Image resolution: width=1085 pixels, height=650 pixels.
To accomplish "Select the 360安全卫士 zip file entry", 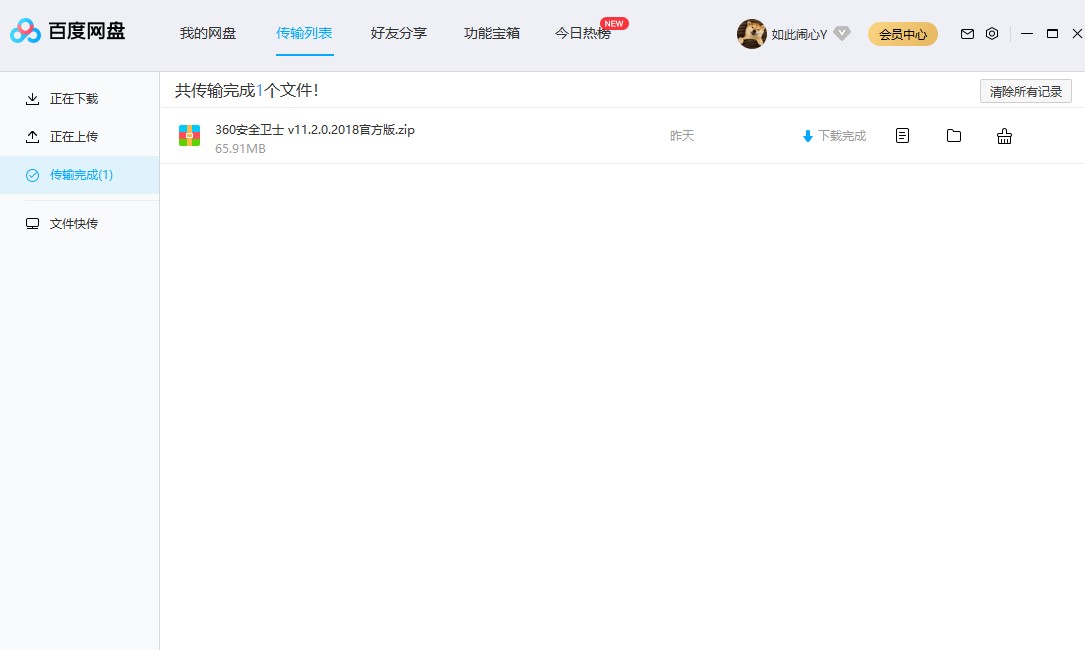I will 315,129.
